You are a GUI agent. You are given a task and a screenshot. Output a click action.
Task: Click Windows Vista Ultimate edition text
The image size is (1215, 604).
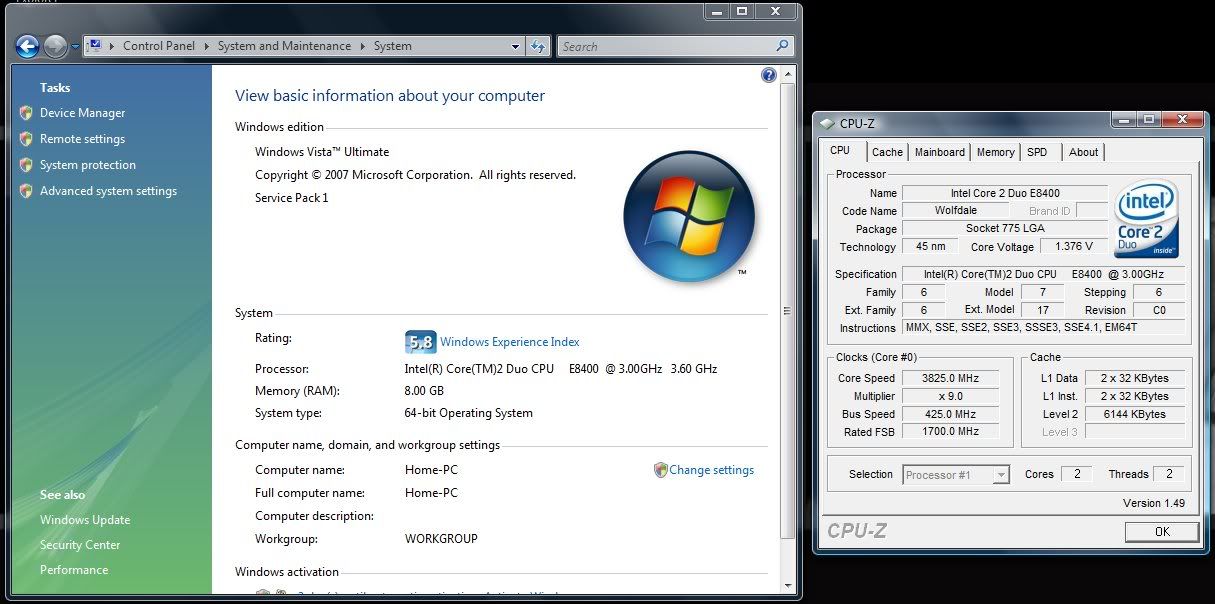(322, 152)
